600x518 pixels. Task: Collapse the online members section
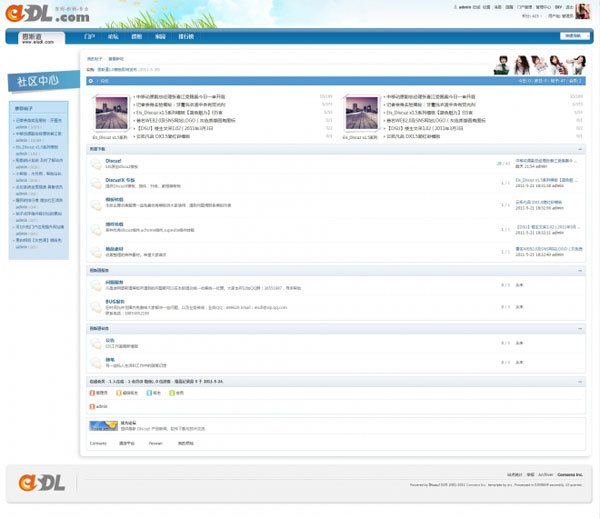pyautogui.click(x=580, y=382)
